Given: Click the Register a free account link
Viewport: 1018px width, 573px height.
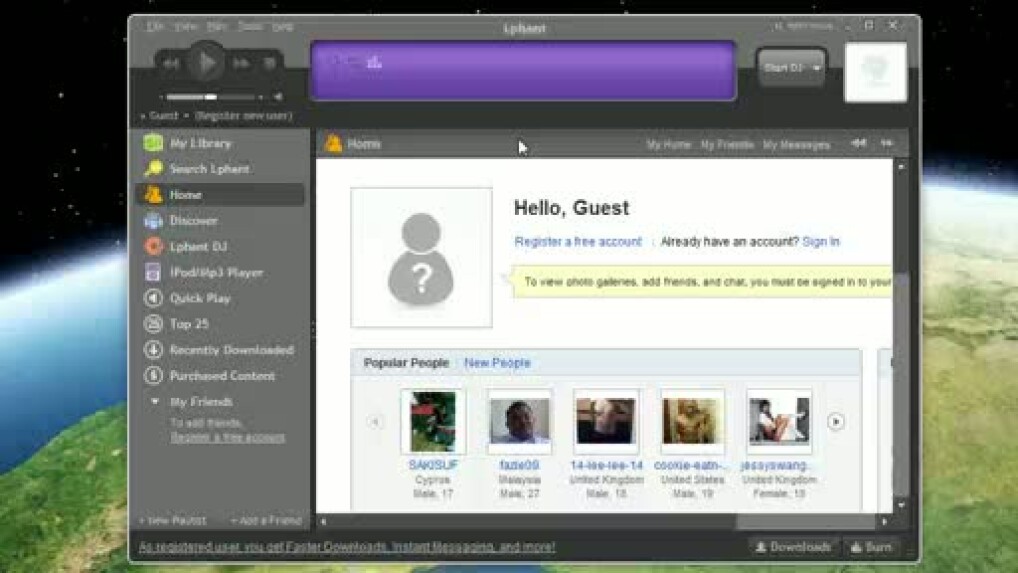Looking at the screenshot, I should click(578, 242).
